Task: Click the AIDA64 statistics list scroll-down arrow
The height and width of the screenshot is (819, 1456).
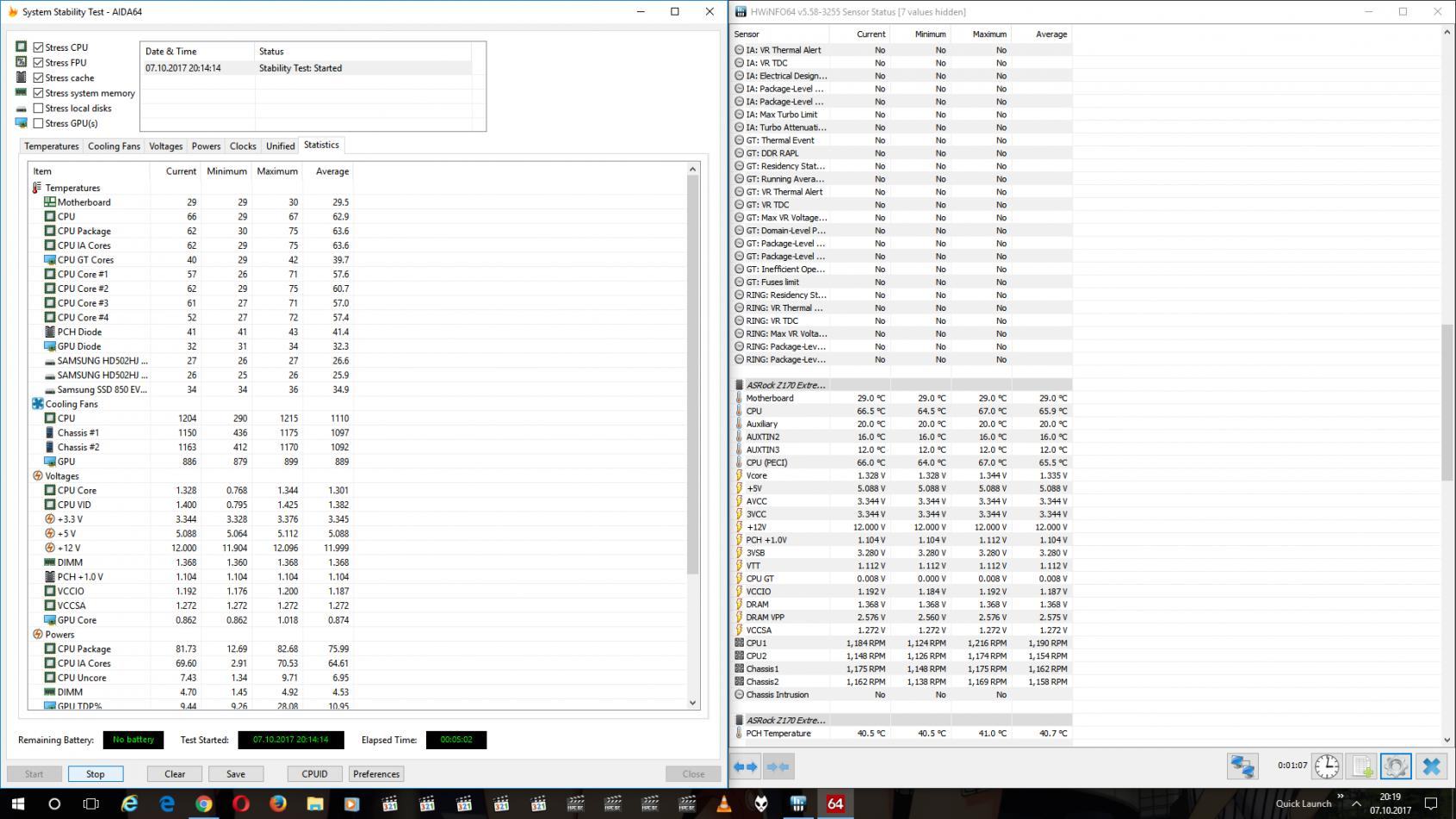Action: 693,703
